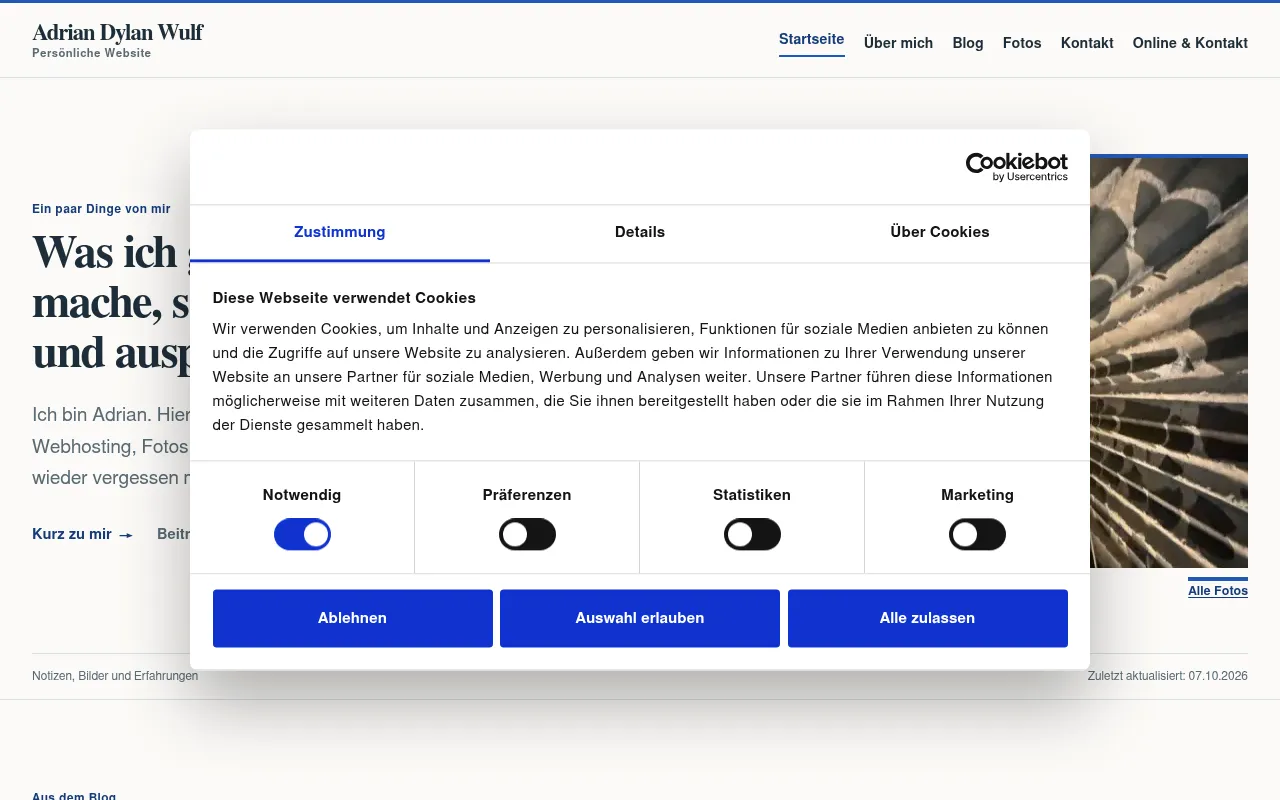Select the Zustimmung tab
The height and width of the screenshot is (800, 1280).
340,232
